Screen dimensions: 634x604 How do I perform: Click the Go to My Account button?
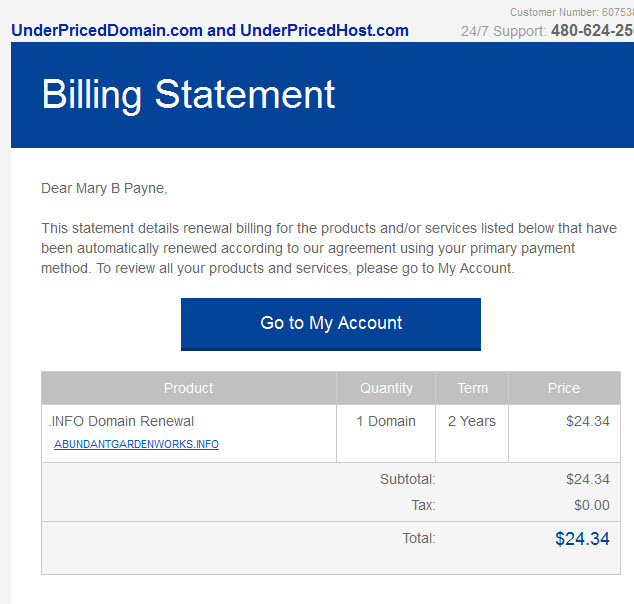pos(331,324)
